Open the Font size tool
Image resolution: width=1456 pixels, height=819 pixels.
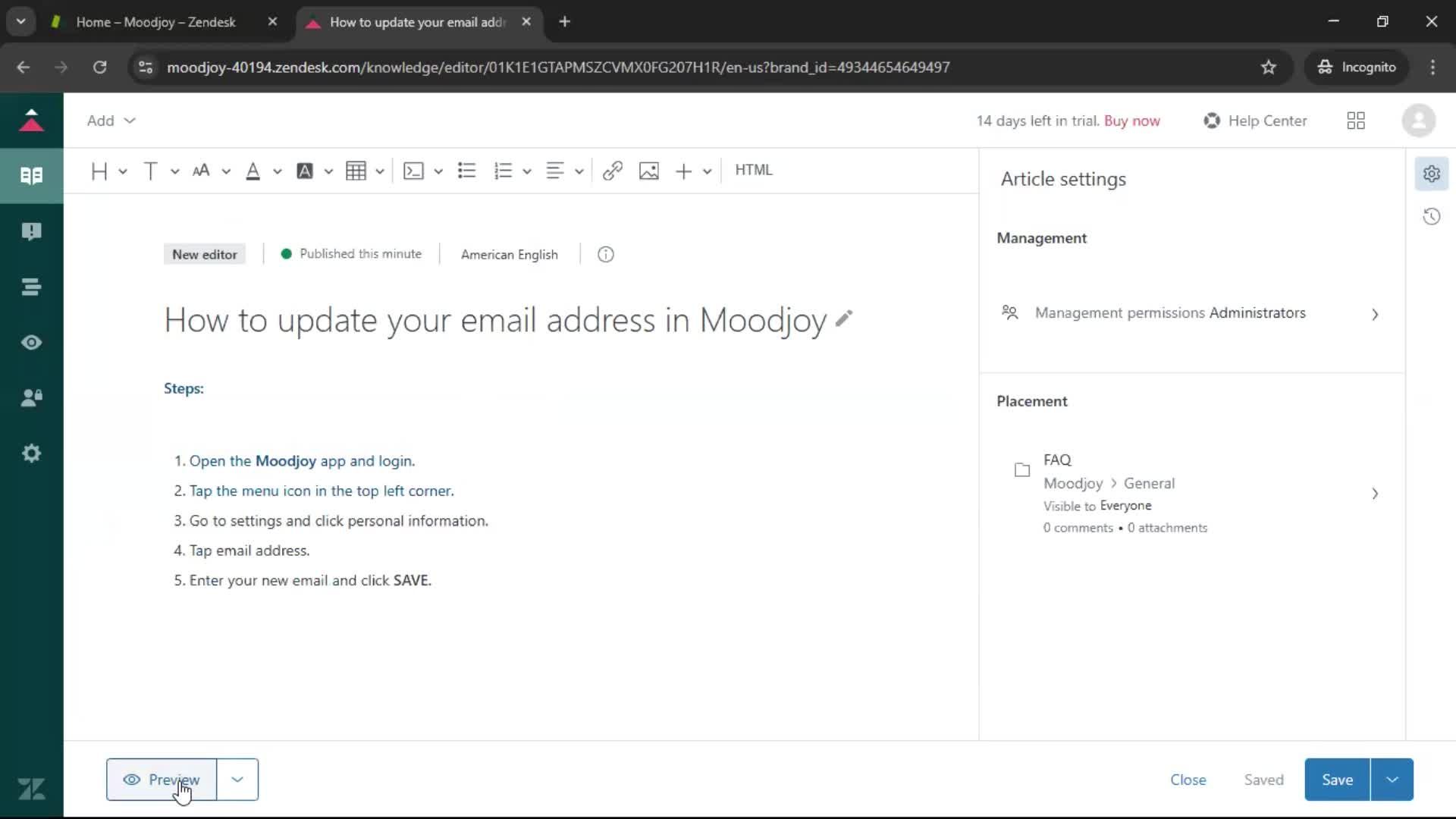tap(201, 171)
